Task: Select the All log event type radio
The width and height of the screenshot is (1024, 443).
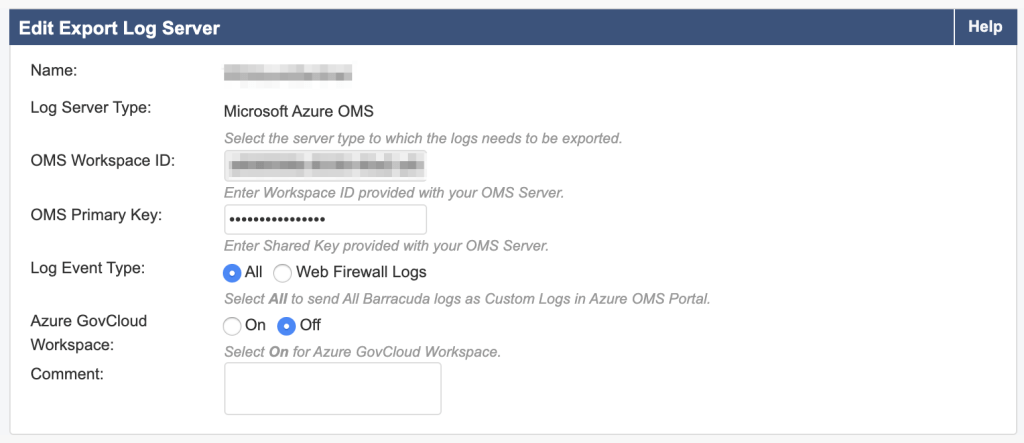Action: [232, 272]
